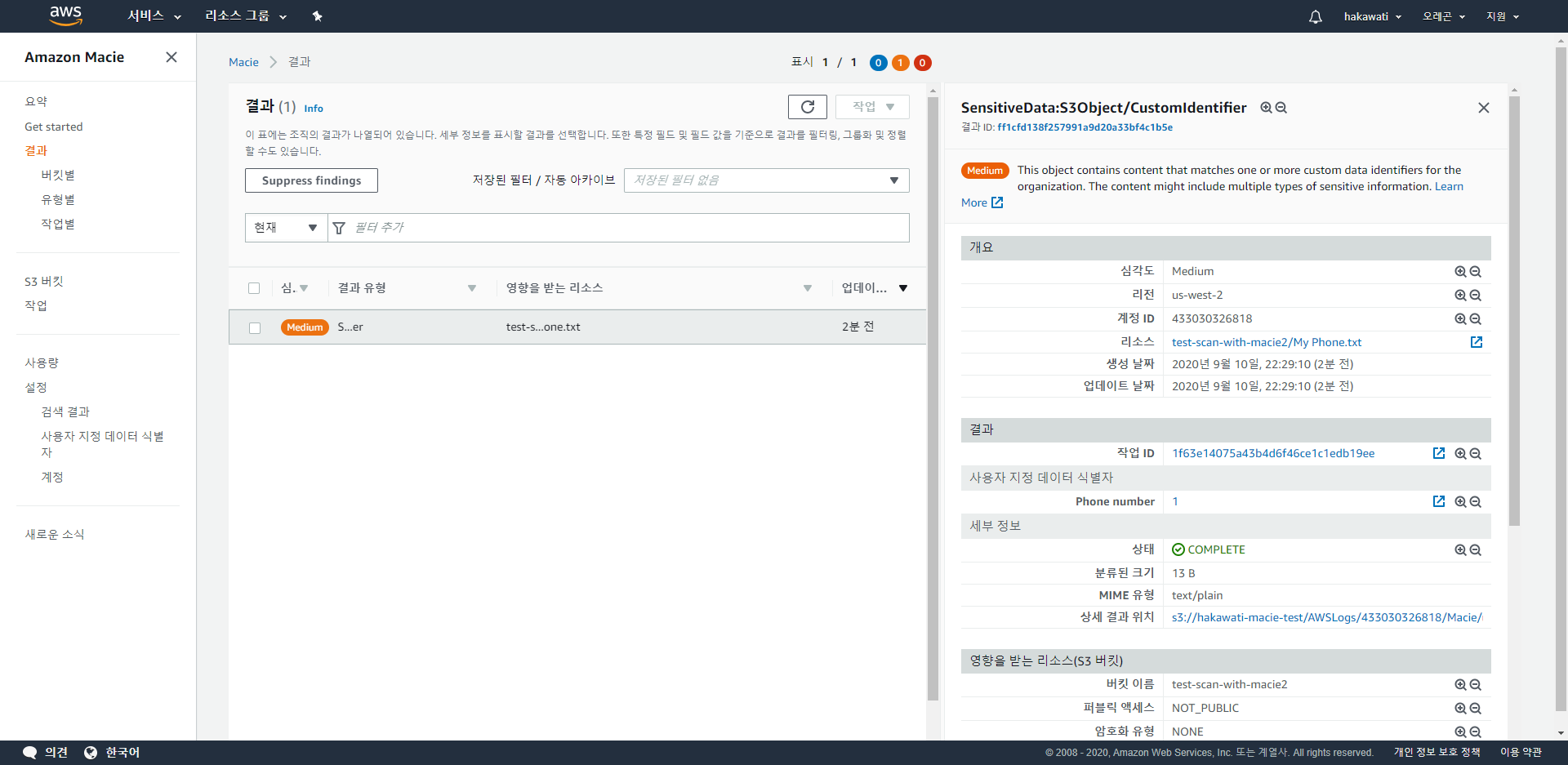The height and width of the screenshot is (765, 1568).
Task: Open the 지원 support dropdown
Action: (x=1503, y=16)
